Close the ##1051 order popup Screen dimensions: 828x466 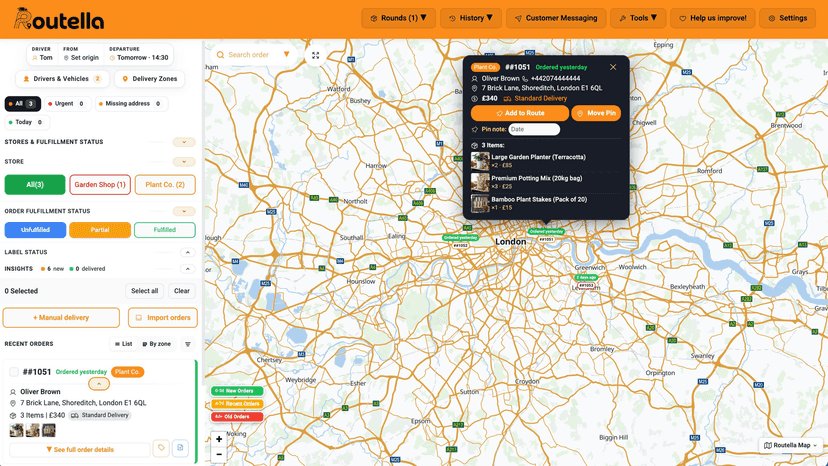[x=613, y=67]
